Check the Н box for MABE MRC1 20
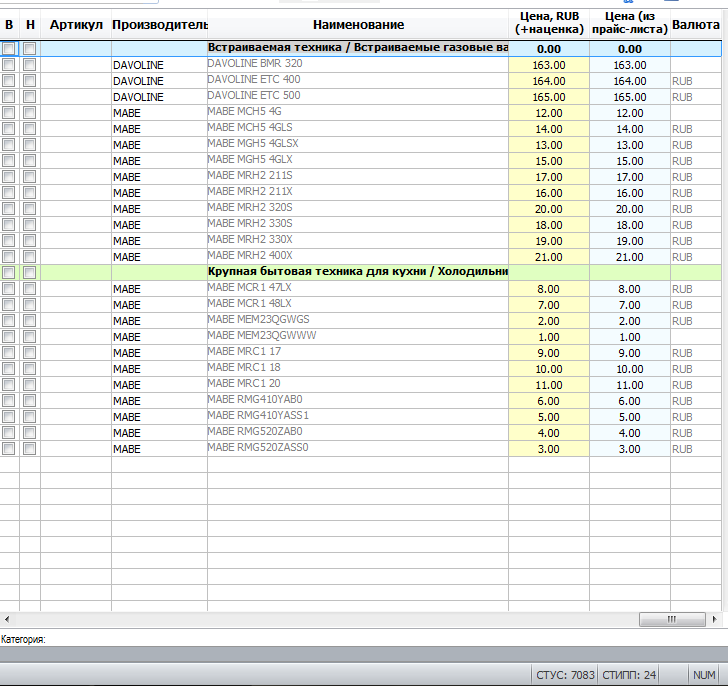 pos(29,385)
